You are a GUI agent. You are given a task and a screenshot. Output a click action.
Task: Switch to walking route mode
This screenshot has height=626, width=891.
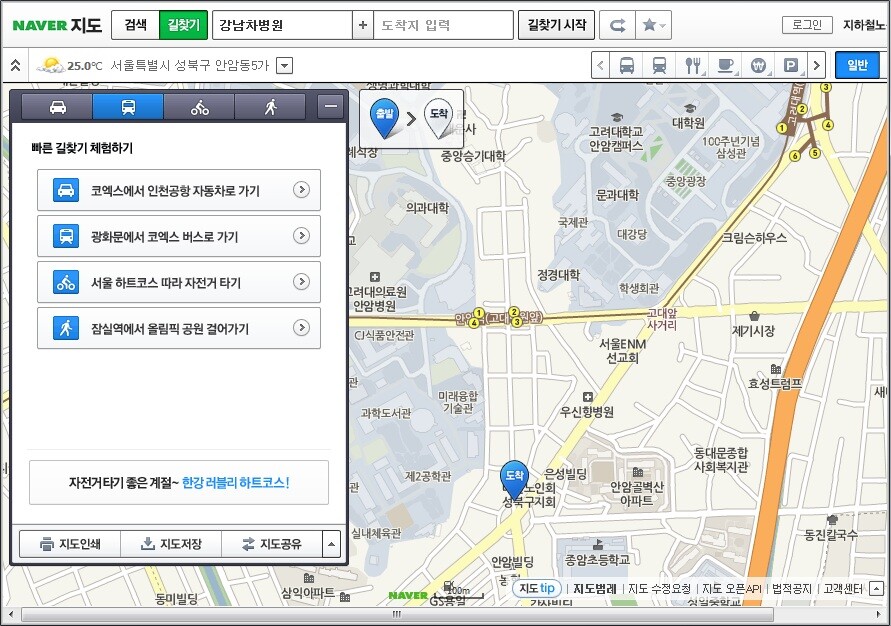pyautogui.click(x=270, y=107)
